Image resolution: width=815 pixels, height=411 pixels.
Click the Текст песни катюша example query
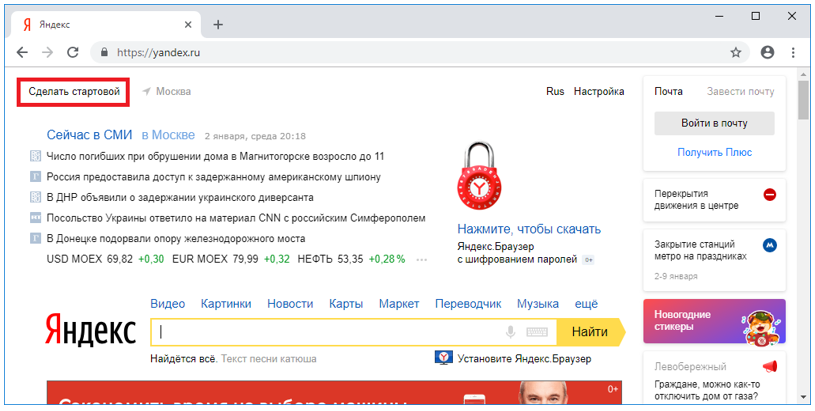(x=269, y=359)
